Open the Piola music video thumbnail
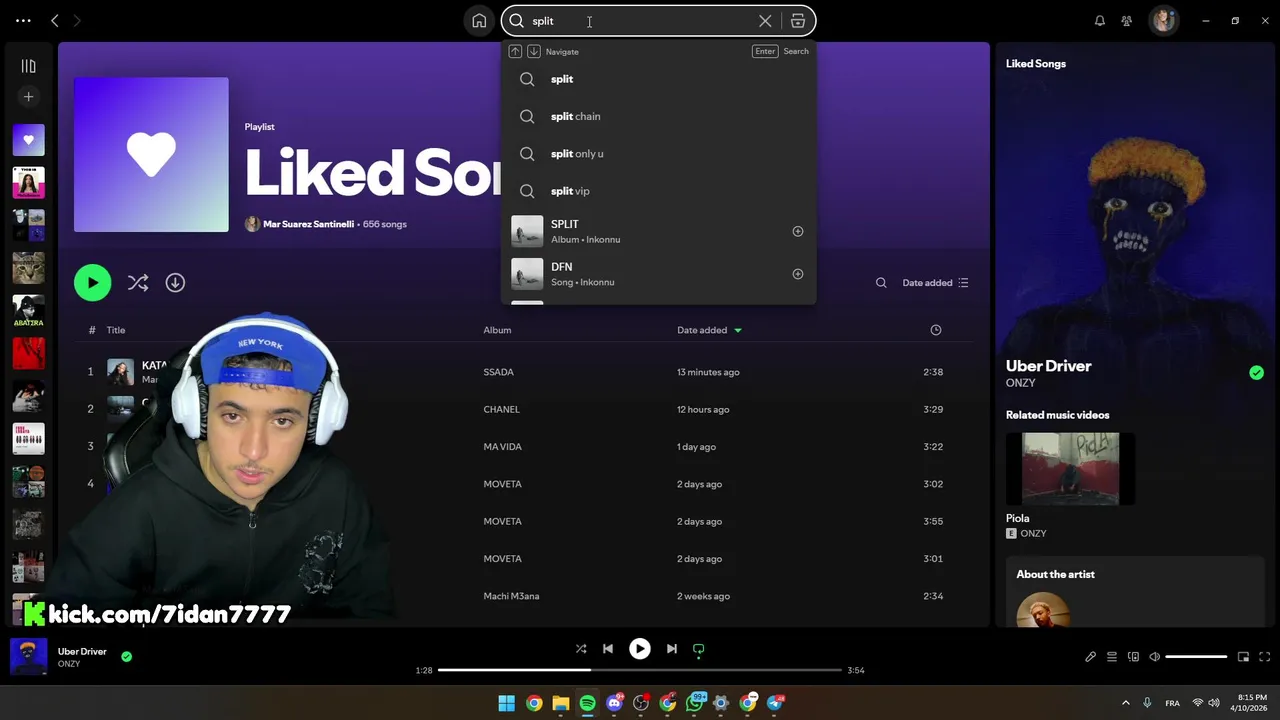This screenshot has width=1280, height=720. 1070,469
